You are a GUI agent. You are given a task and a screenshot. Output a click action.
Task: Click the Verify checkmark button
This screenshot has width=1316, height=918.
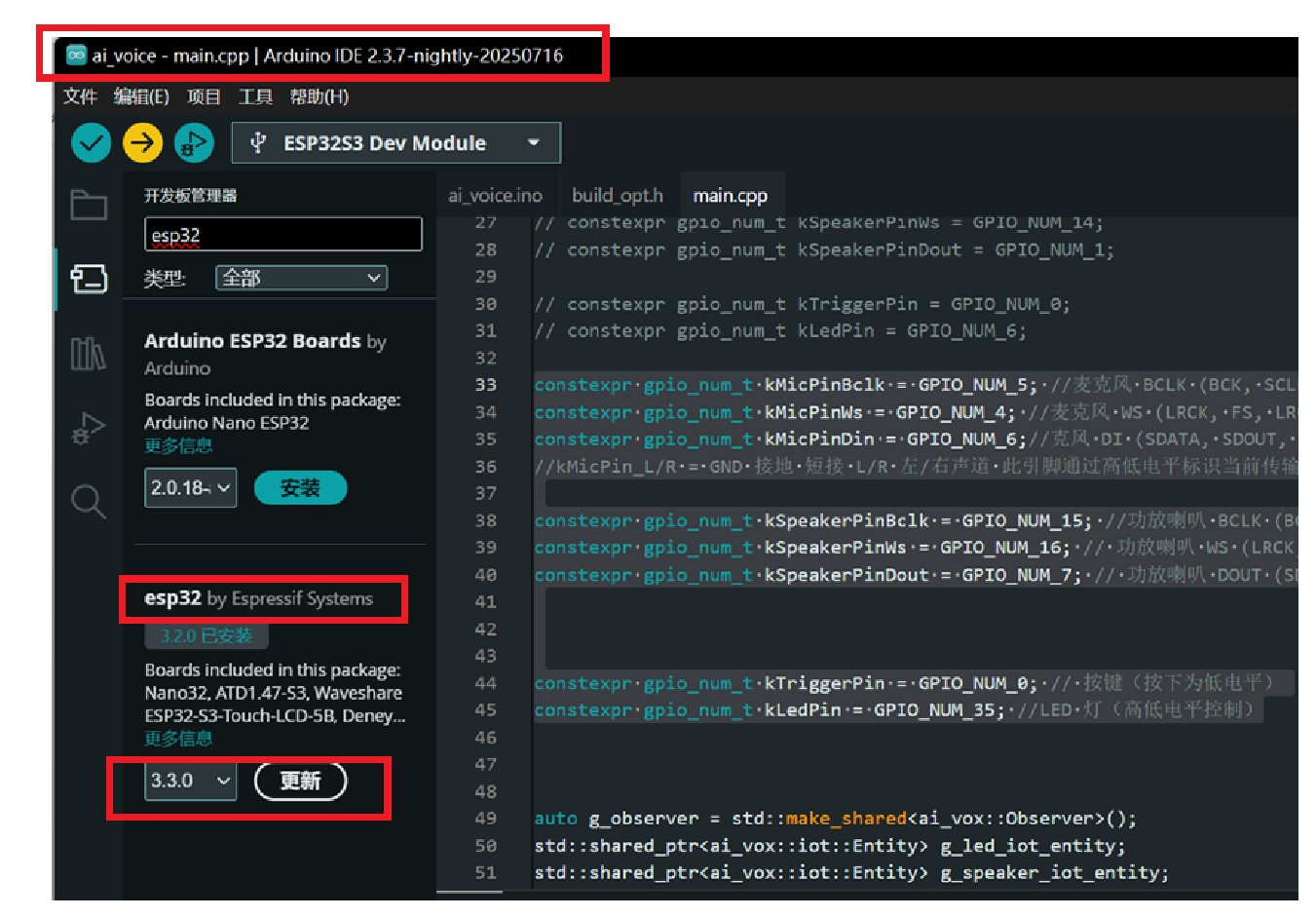[91, 143]
